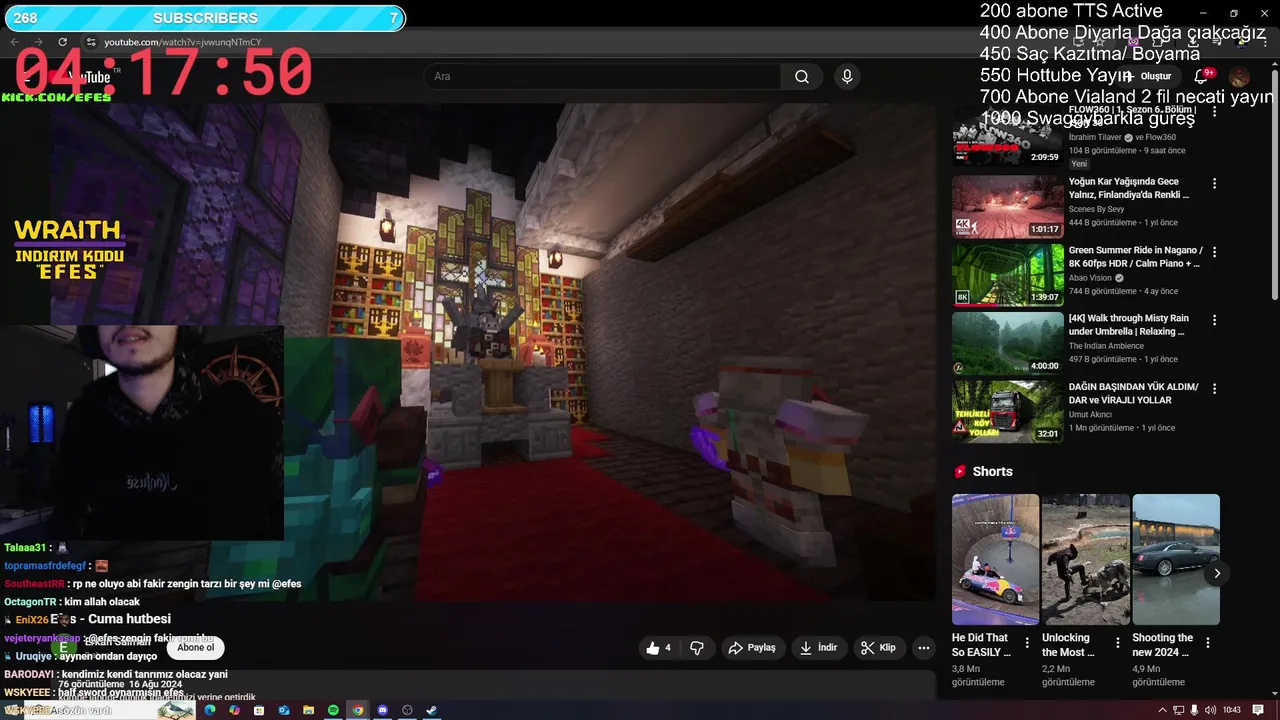Switch to Chrome in the taskbar
This screenshot has width=1280, height=720.
(358, 710)
